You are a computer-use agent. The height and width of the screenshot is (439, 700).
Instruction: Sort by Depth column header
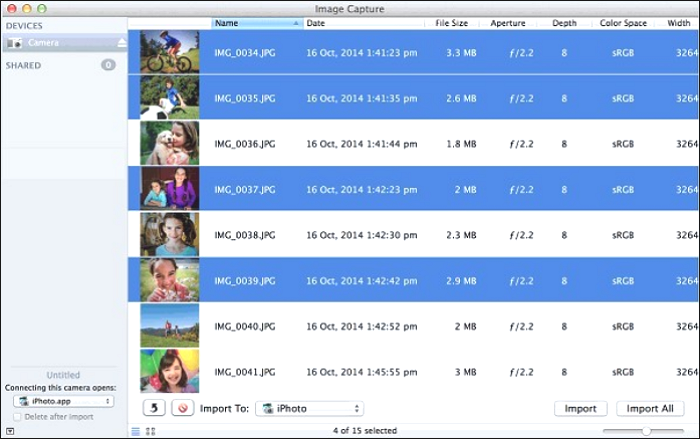click(564, 23)
